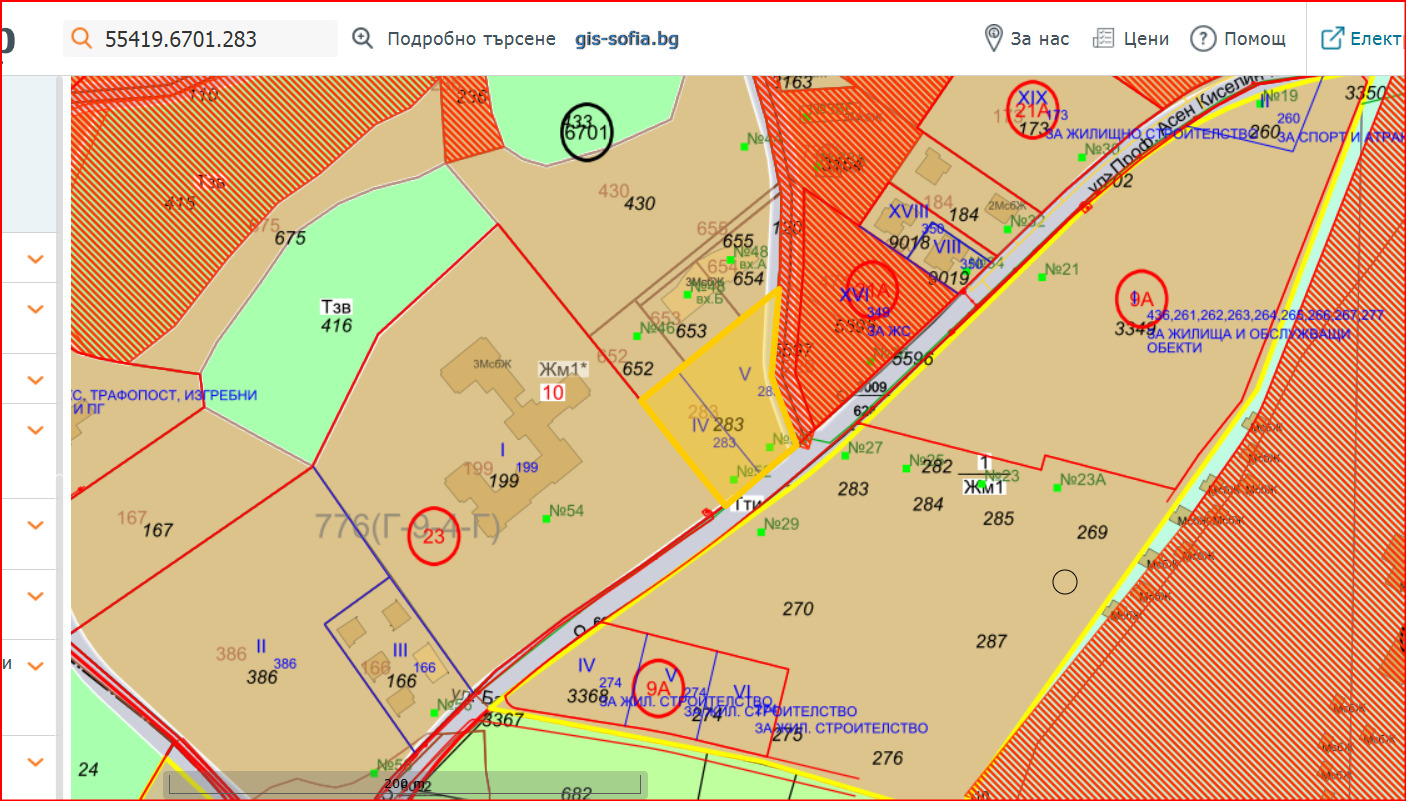Viewport: 1406px width, 801px height.
Task: Click the price list icon beside Цени
Action: [1103, 39]
